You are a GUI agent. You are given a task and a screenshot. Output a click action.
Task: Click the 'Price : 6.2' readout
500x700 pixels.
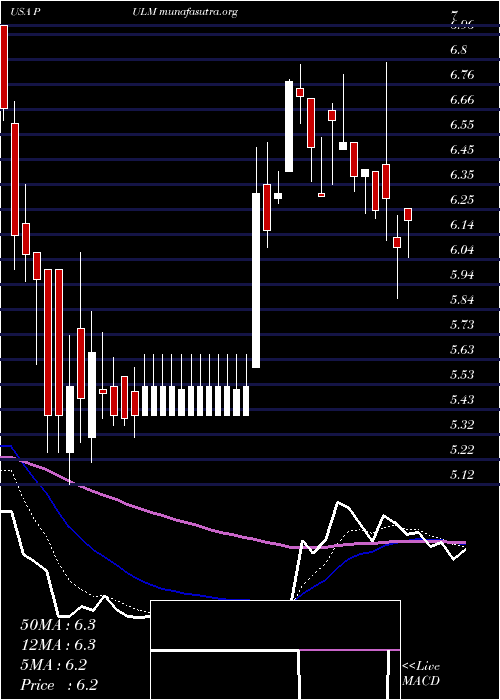[59, 685]
